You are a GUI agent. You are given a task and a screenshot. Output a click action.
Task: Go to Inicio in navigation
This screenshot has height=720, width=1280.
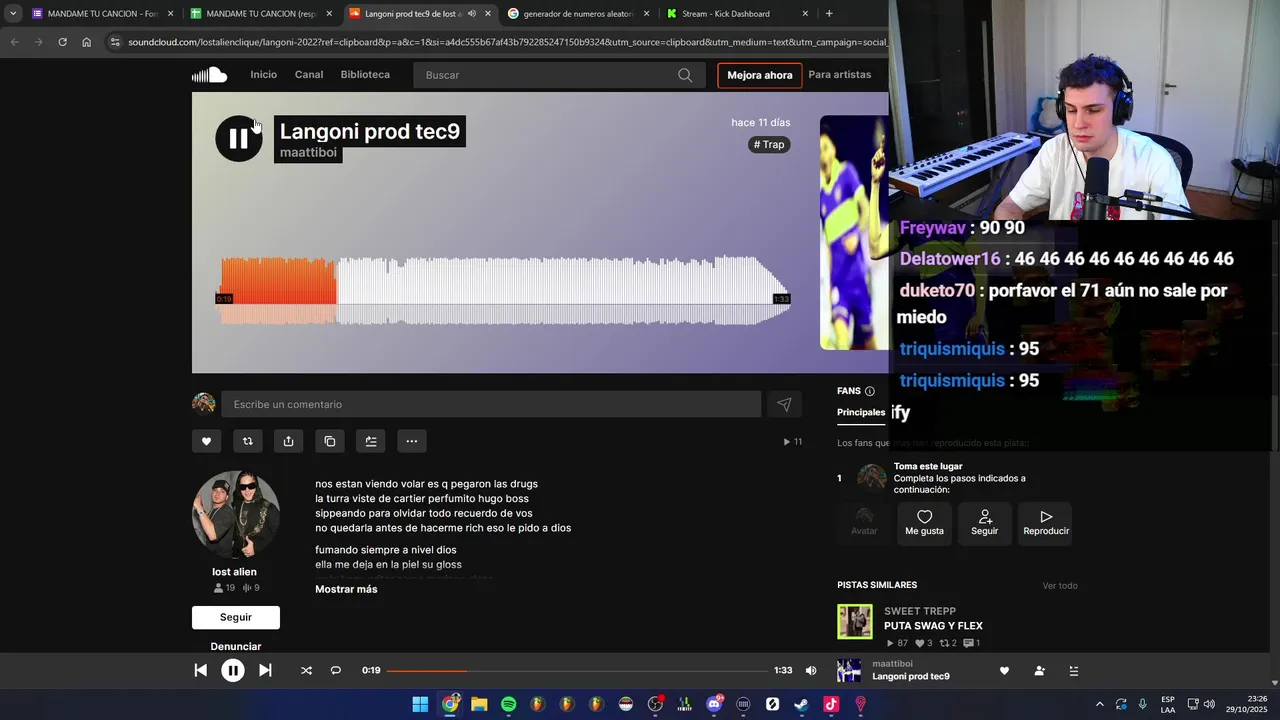point(264,75)
